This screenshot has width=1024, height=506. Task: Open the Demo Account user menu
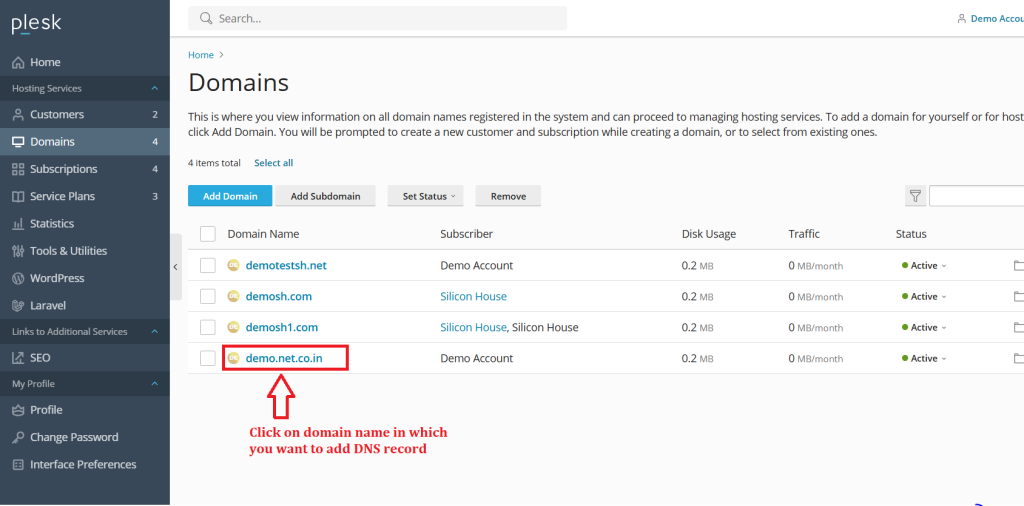click(990, 19)
